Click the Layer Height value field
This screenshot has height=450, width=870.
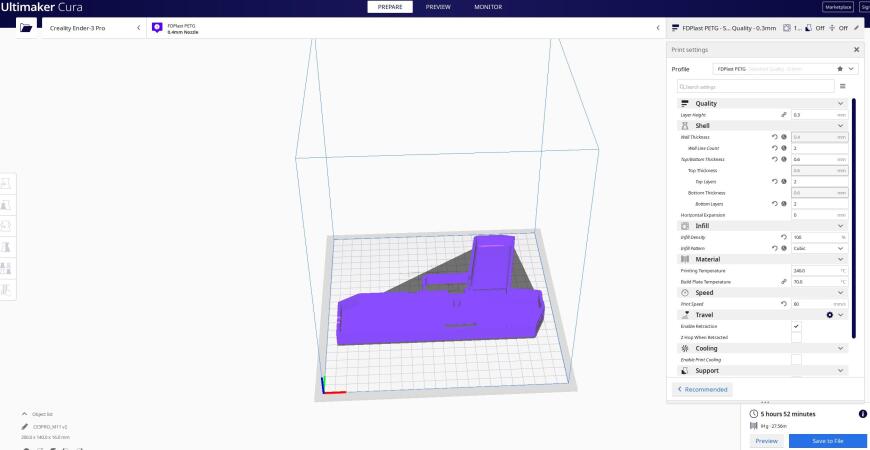(820, 115)
